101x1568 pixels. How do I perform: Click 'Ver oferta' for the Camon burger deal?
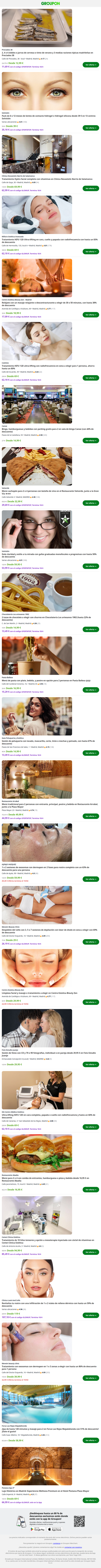(91, 440)
